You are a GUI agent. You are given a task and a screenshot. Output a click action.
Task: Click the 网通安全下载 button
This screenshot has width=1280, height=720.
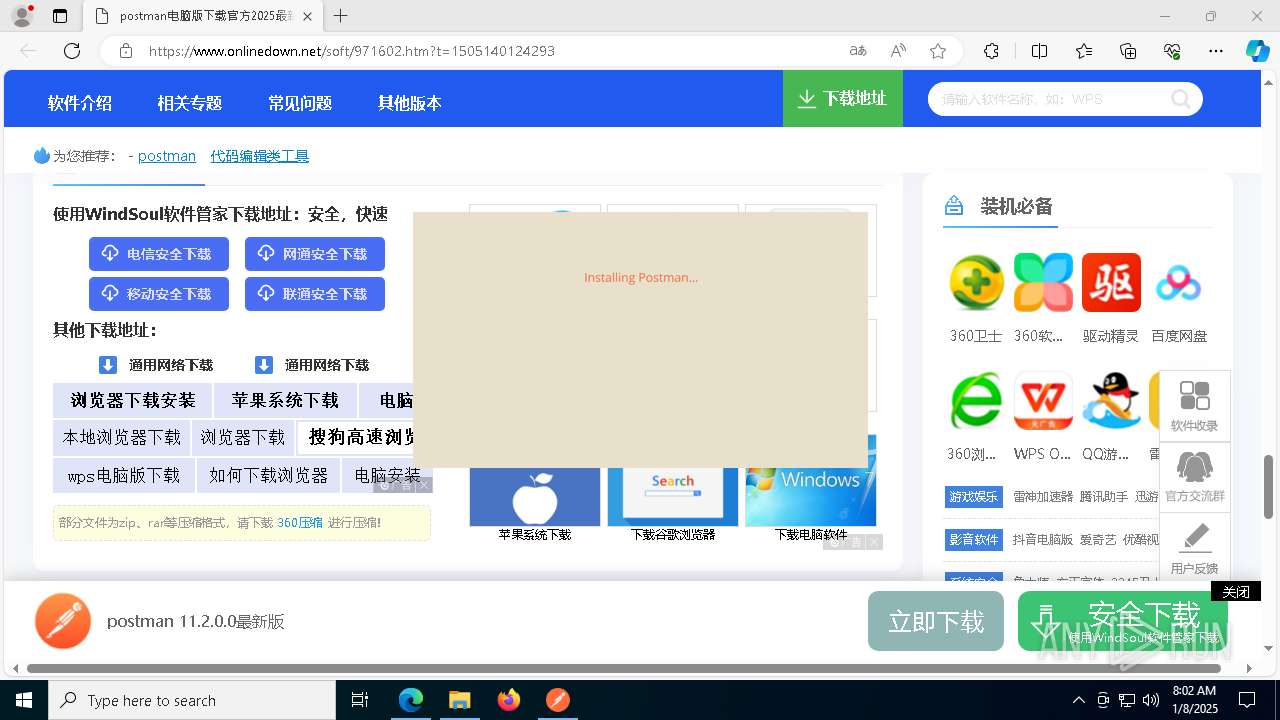click(x=315, y=254)
